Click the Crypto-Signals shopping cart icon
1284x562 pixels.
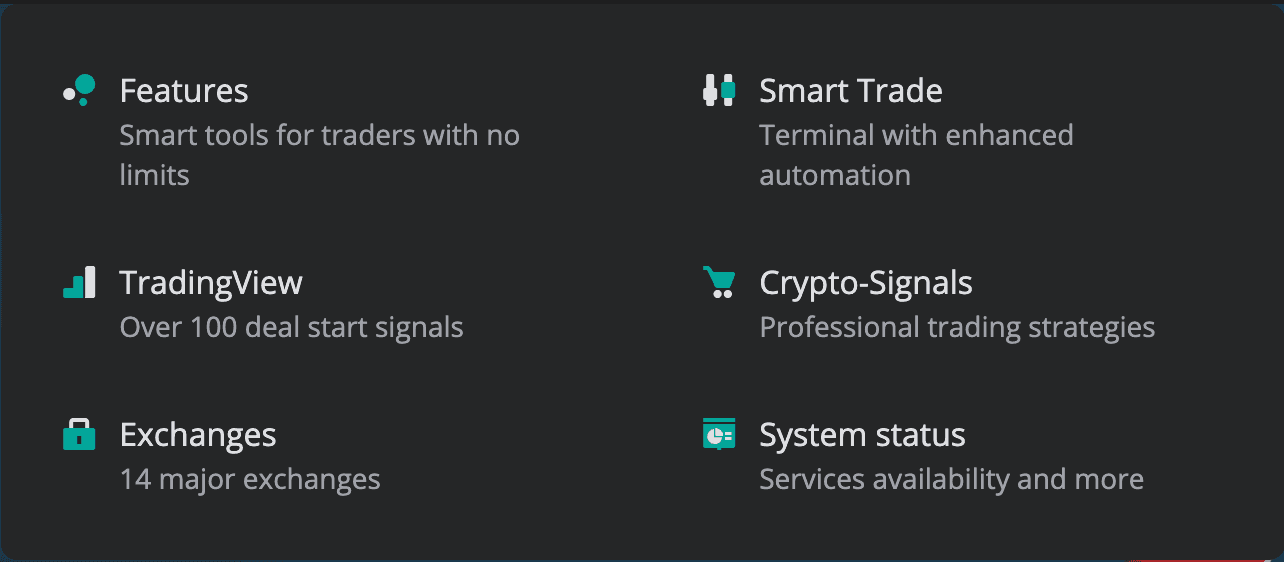tap(719, 282)
